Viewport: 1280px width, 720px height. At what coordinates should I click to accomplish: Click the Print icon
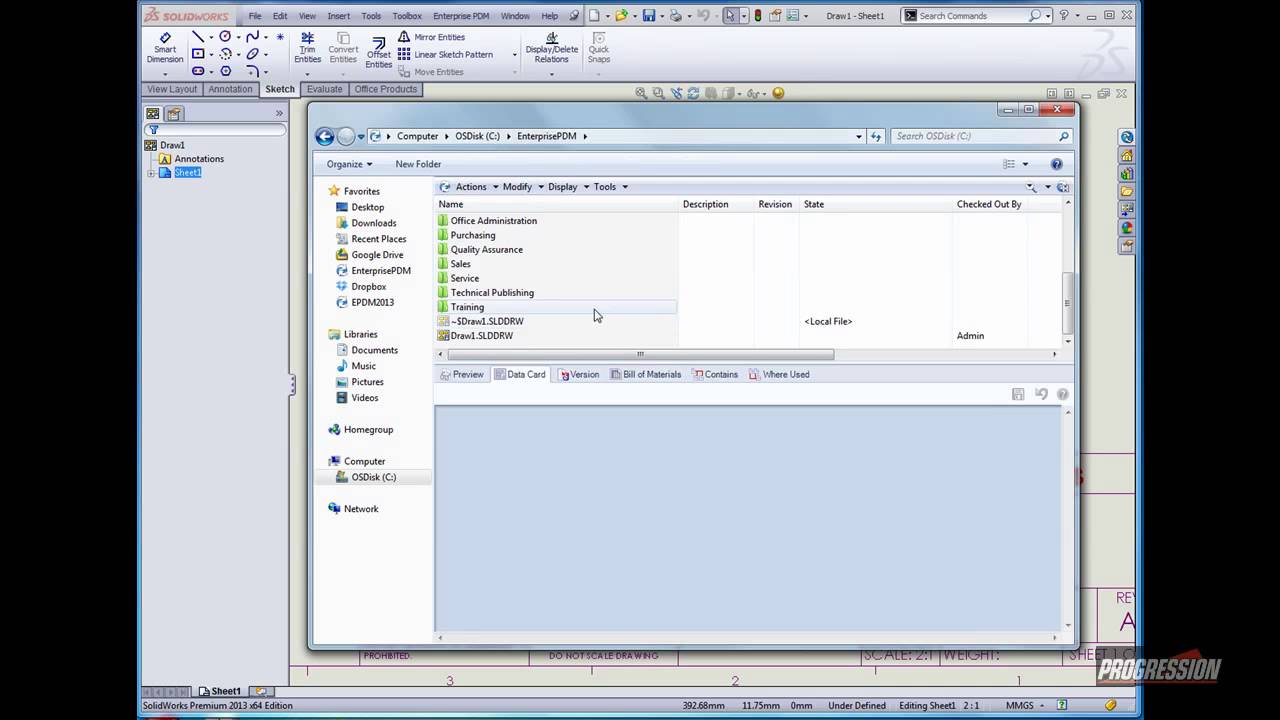[x=676, y=15]
